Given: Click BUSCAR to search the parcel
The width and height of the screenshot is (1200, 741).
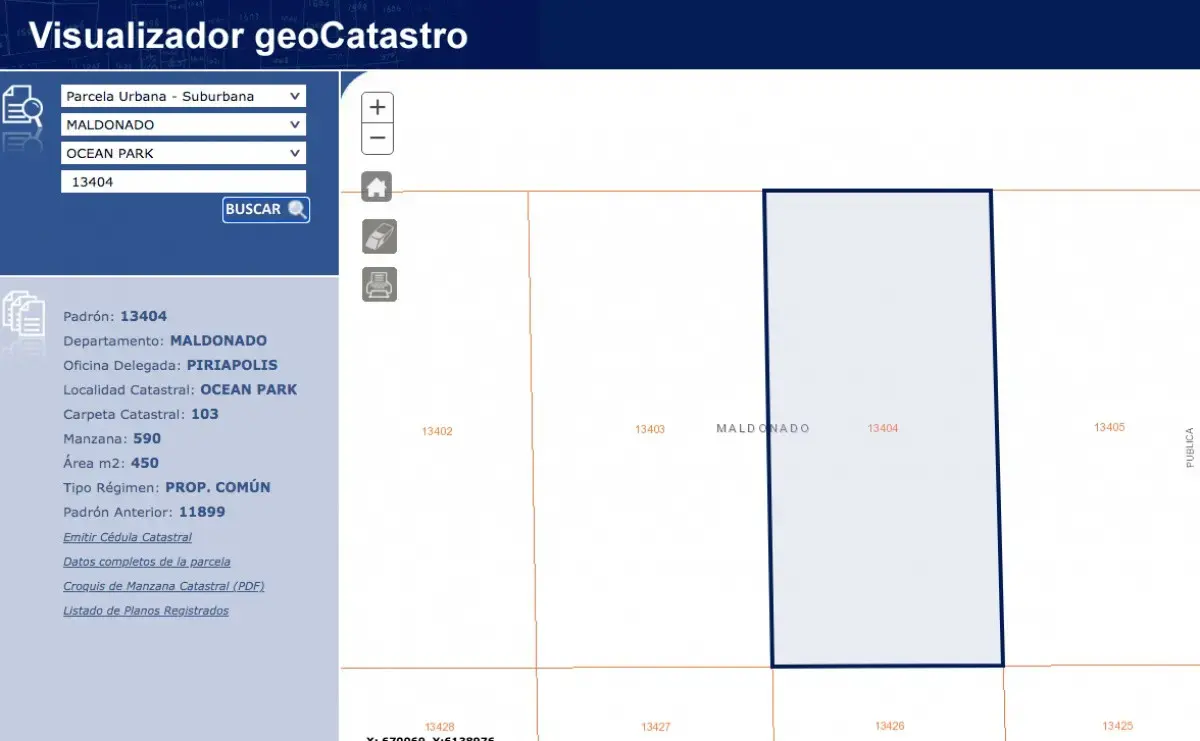Looking at the screenshot, I should [x=266, y=209].
